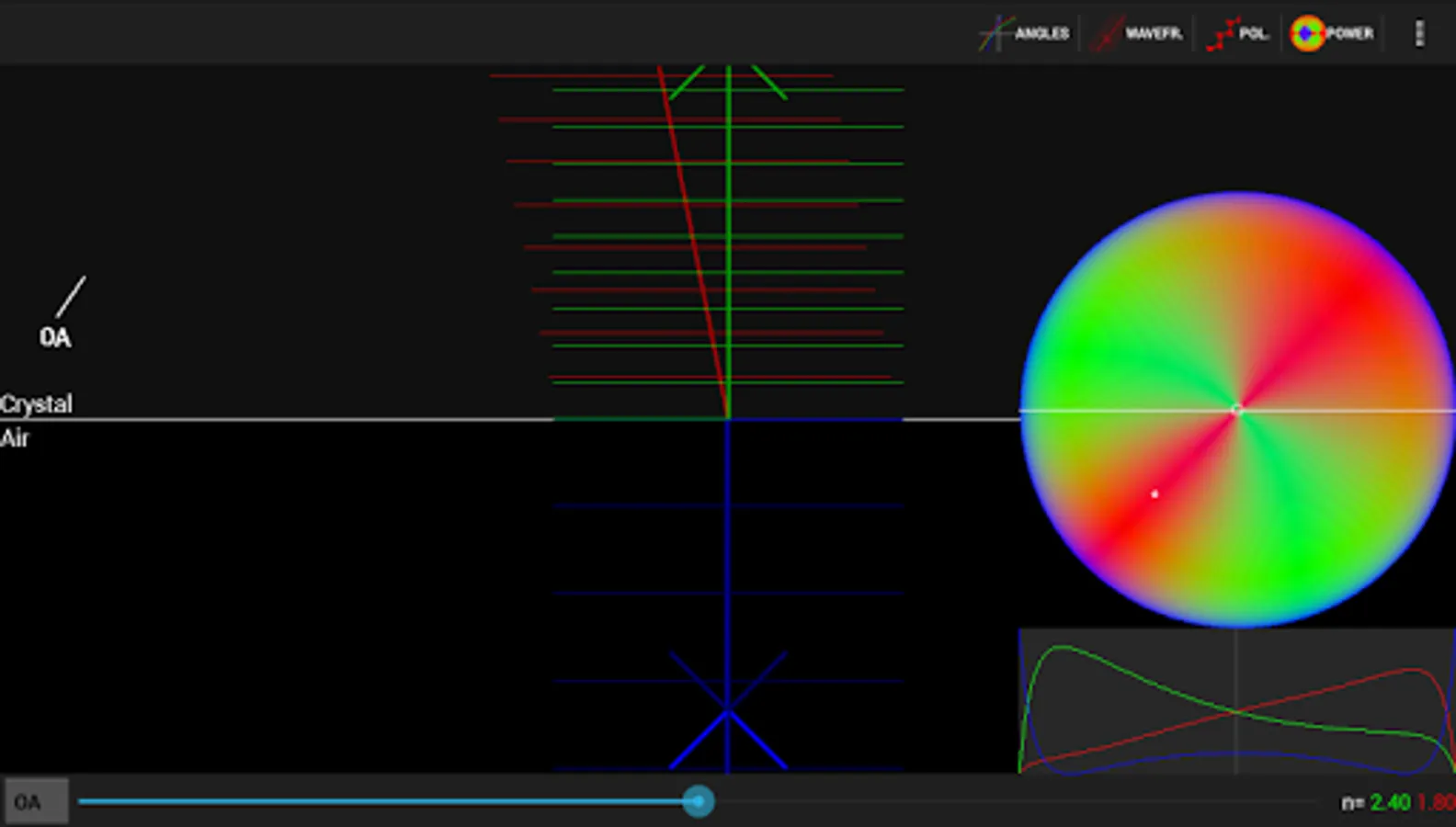Click the blue slider handle

[x=699, y=801]
